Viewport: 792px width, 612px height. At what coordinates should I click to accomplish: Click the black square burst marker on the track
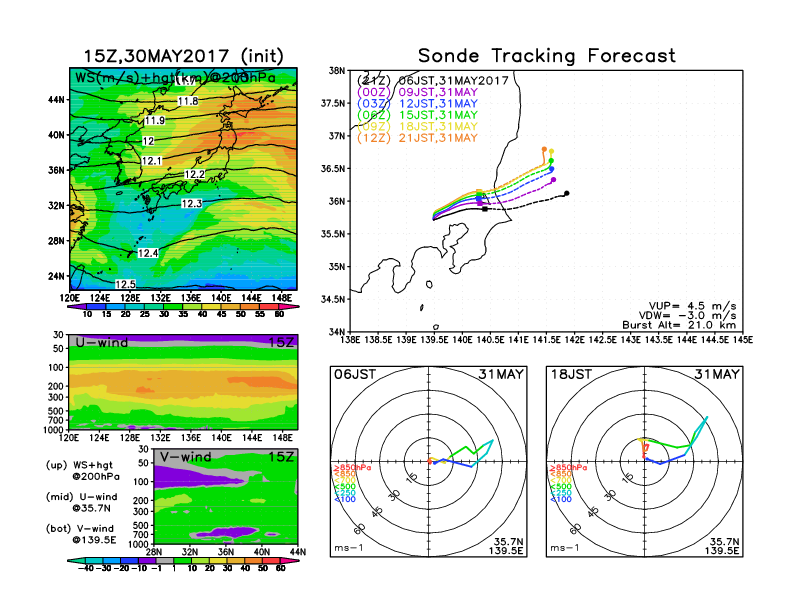(485, 209)
